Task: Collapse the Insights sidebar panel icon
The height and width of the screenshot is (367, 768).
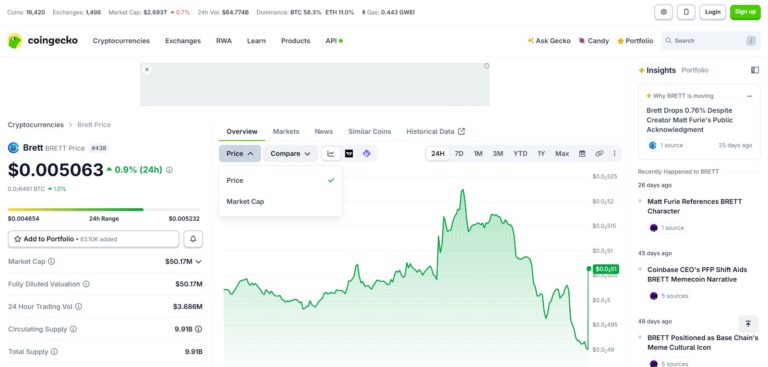Action: [755, 70]
